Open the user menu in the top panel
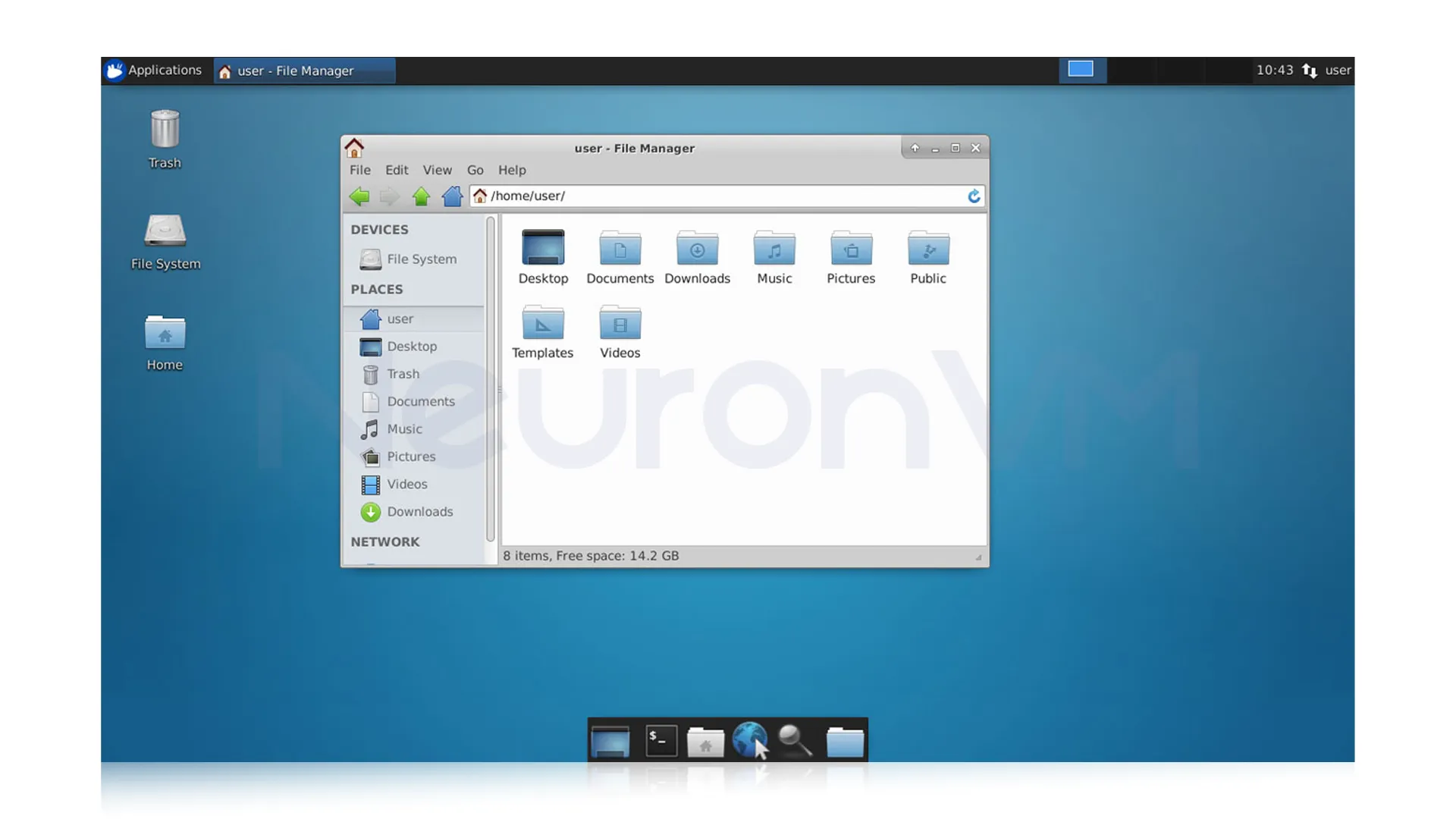Viewport: 1456px width, 819px height. click(1338, 71)
